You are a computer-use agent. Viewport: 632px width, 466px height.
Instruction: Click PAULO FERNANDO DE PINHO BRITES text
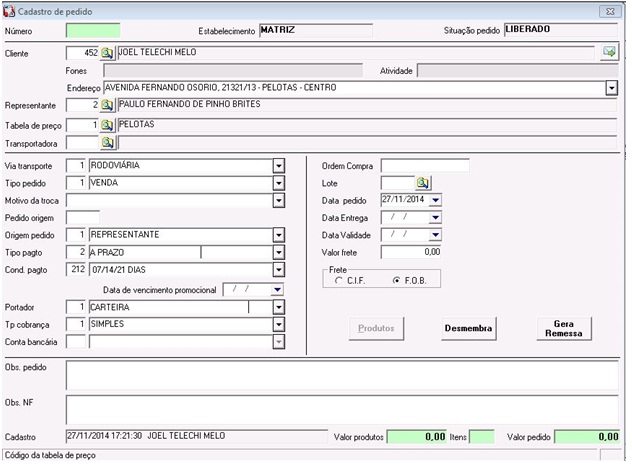(x=189, y=104)
